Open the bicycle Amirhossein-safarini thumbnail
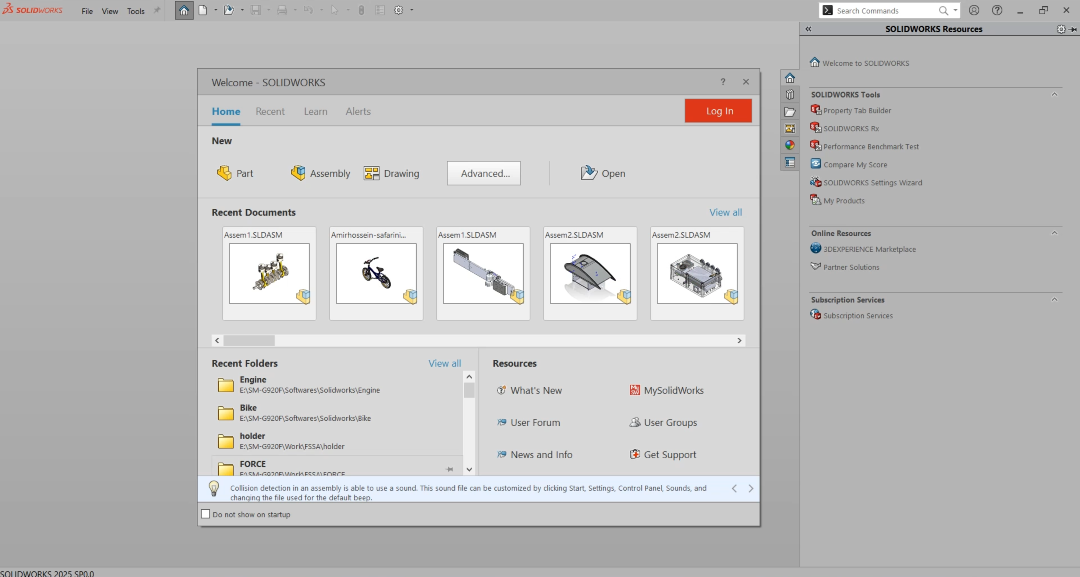 [376, 273]
